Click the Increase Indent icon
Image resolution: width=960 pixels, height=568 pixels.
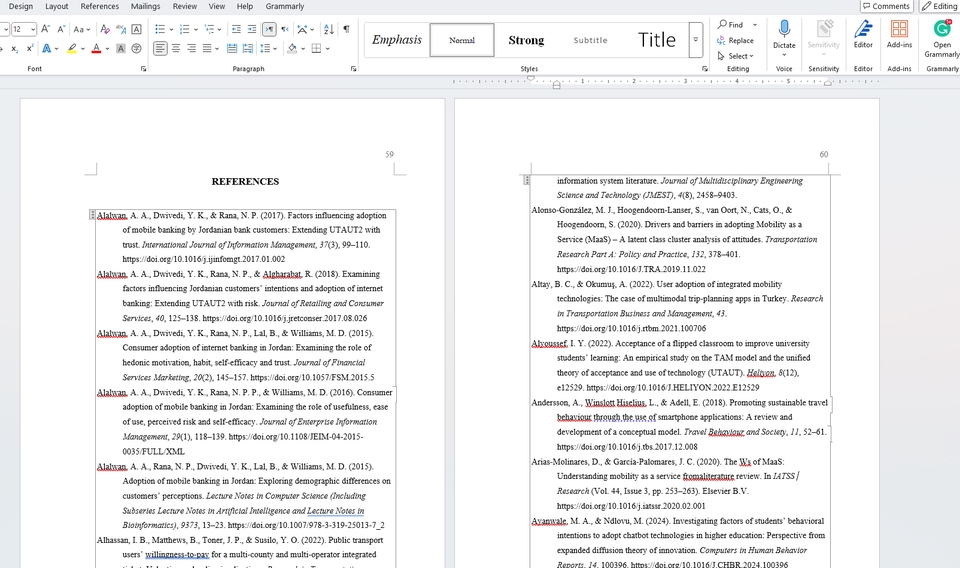252,29
